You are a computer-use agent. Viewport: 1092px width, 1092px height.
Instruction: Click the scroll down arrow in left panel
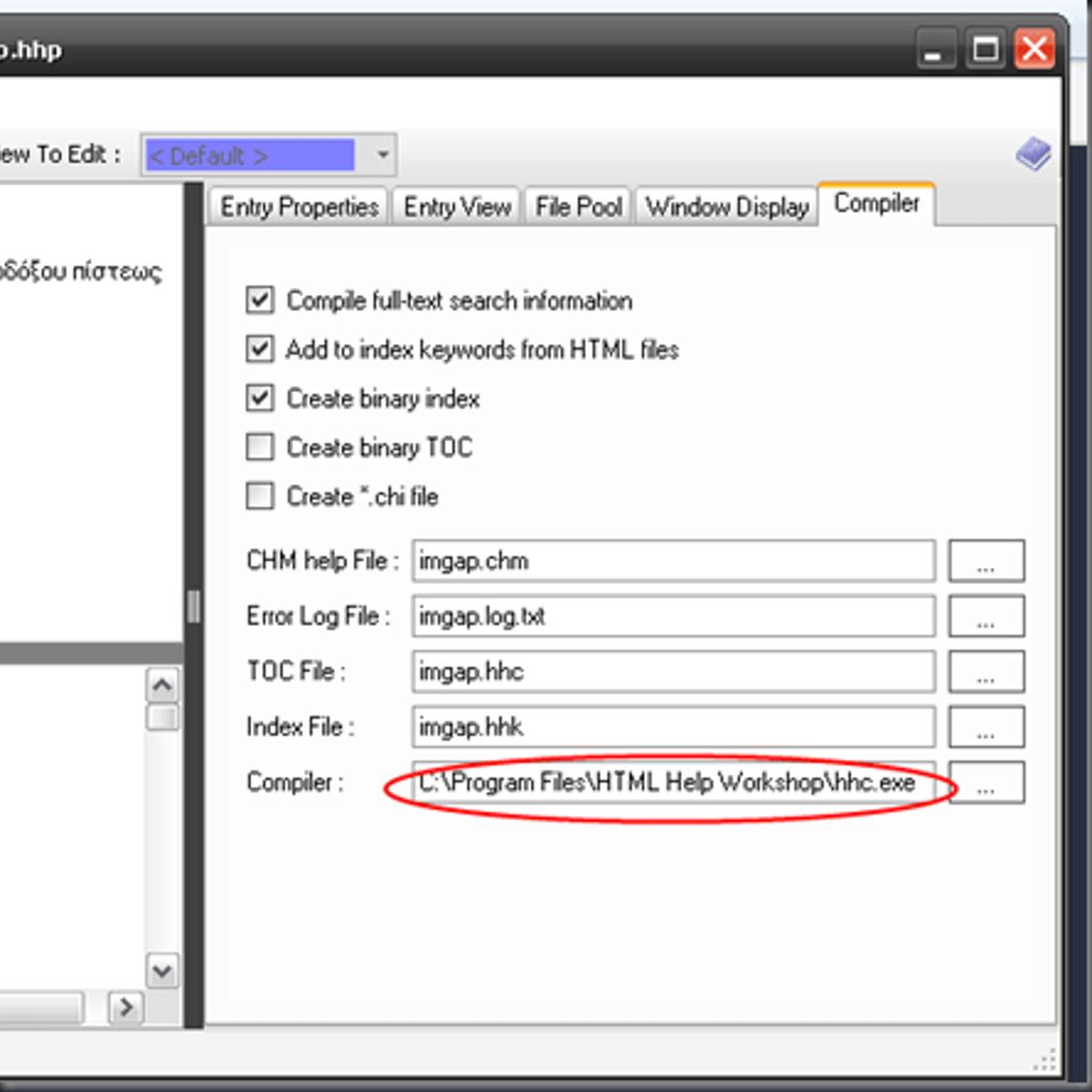pos(163,971)
